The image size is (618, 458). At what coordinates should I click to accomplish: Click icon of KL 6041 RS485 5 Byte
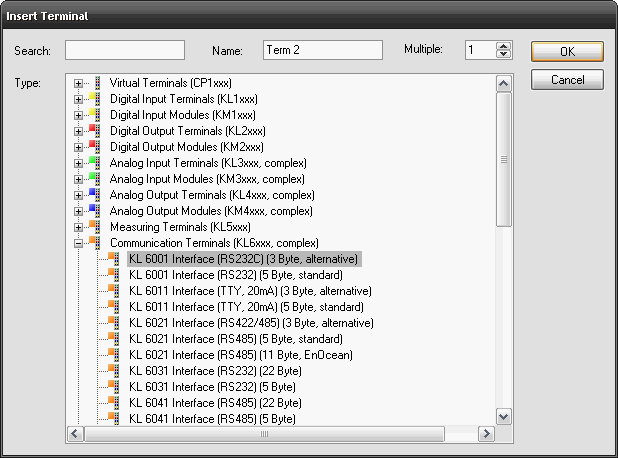point(114,419)
